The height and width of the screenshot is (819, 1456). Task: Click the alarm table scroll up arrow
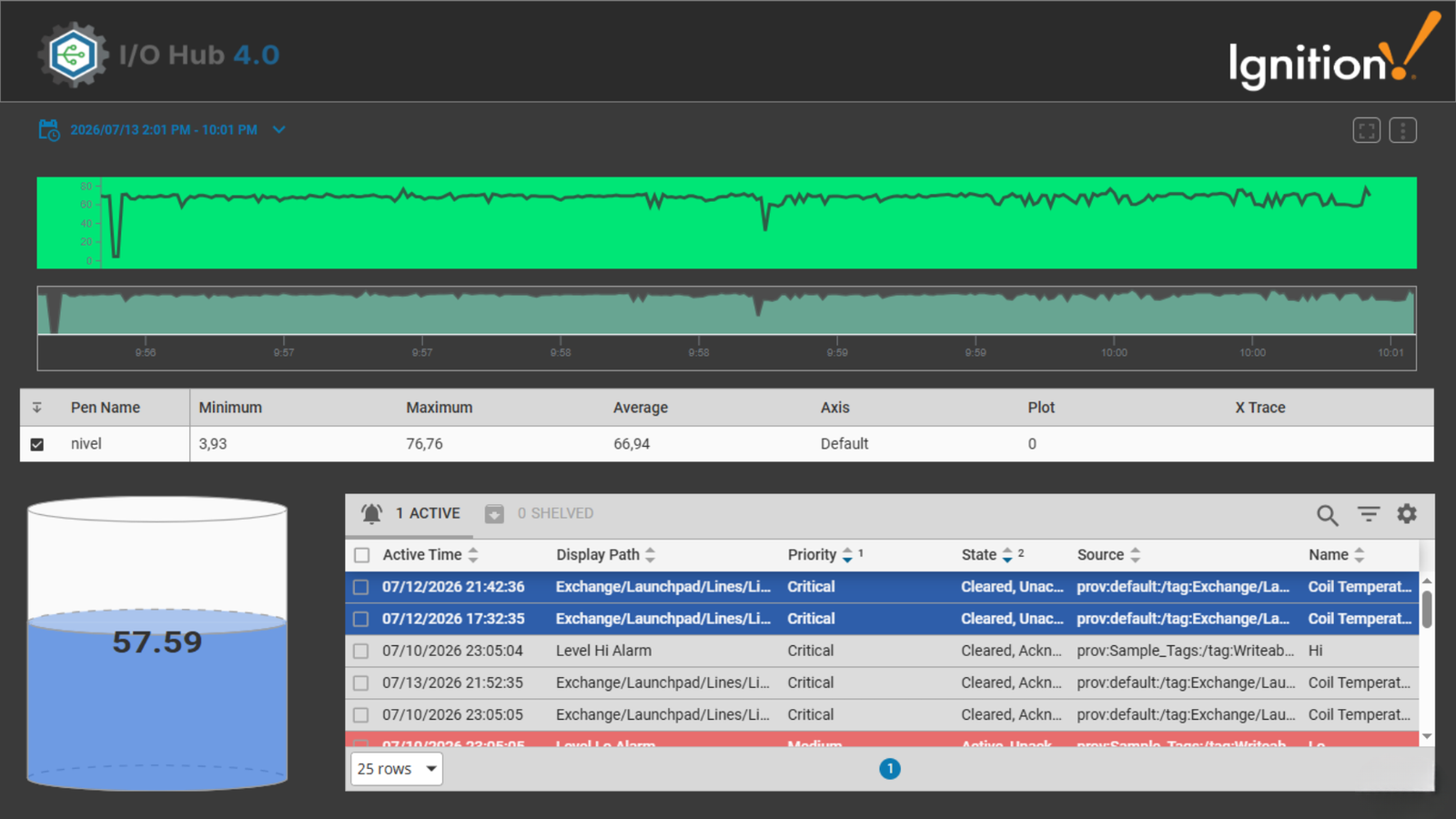click(x=1427, y=581)
